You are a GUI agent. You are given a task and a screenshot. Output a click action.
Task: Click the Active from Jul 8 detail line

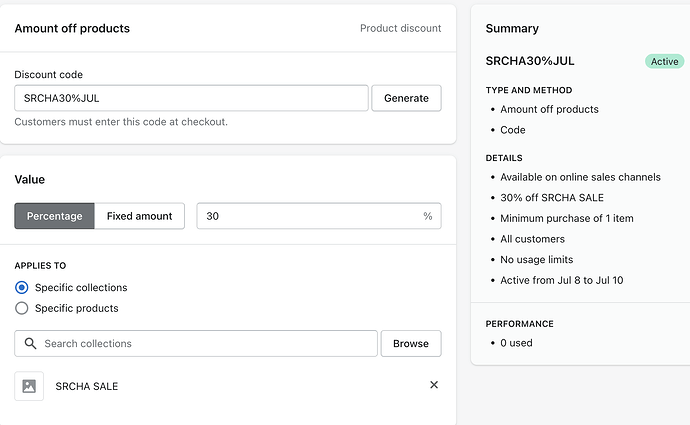coord(562,280)
